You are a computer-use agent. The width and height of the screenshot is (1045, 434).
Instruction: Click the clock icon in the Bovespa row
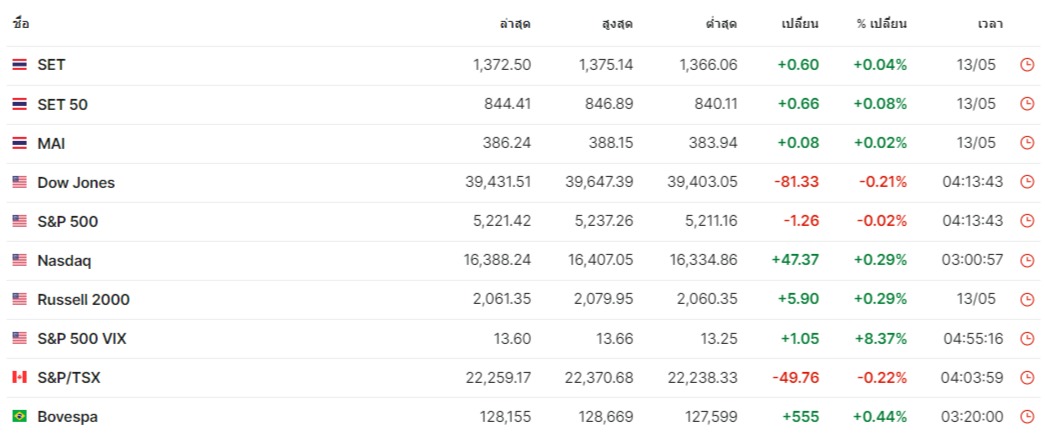click(1026, 416)
